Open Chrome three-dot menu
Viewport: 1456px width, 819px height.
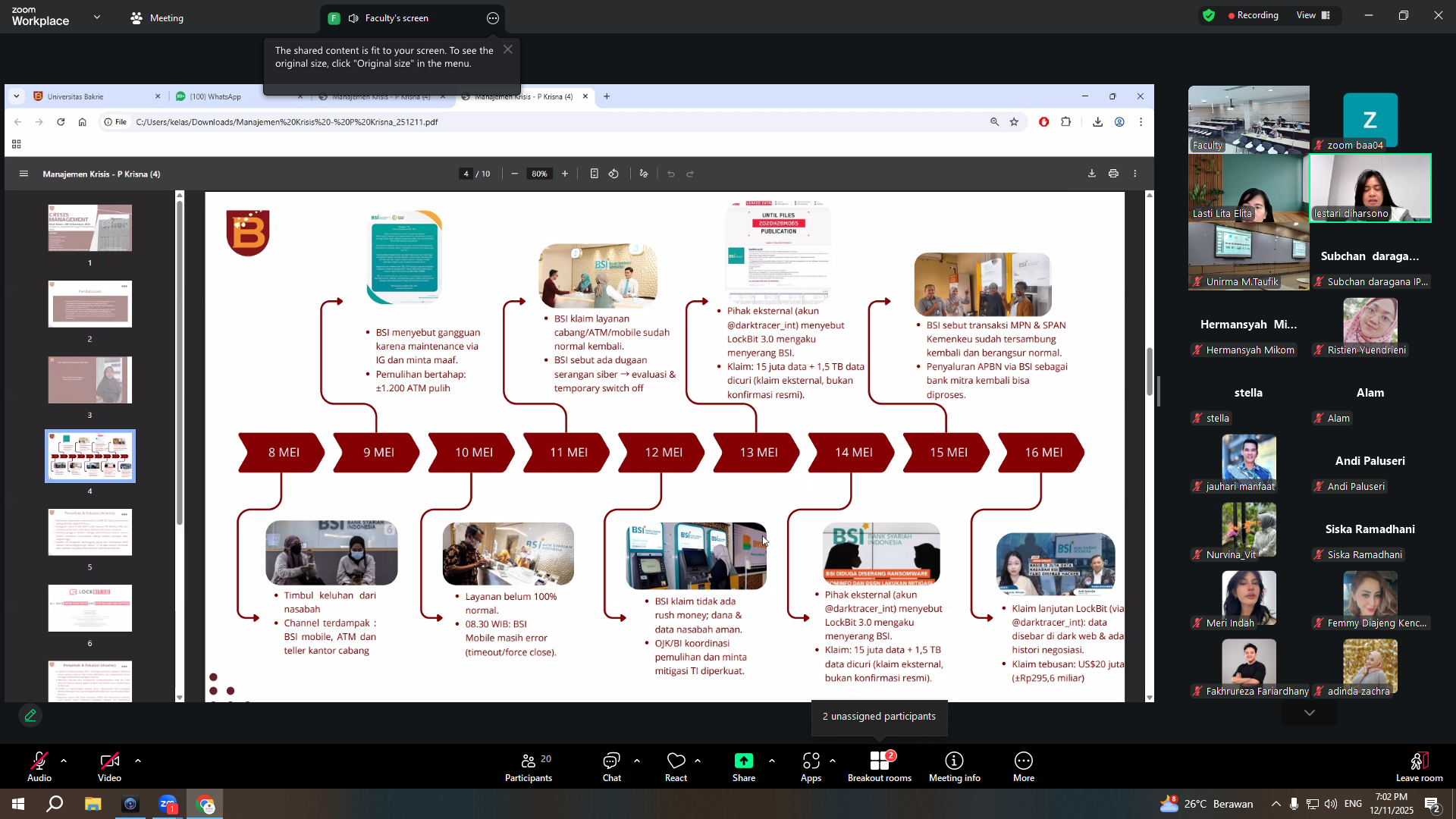(x=1141, y=122)
